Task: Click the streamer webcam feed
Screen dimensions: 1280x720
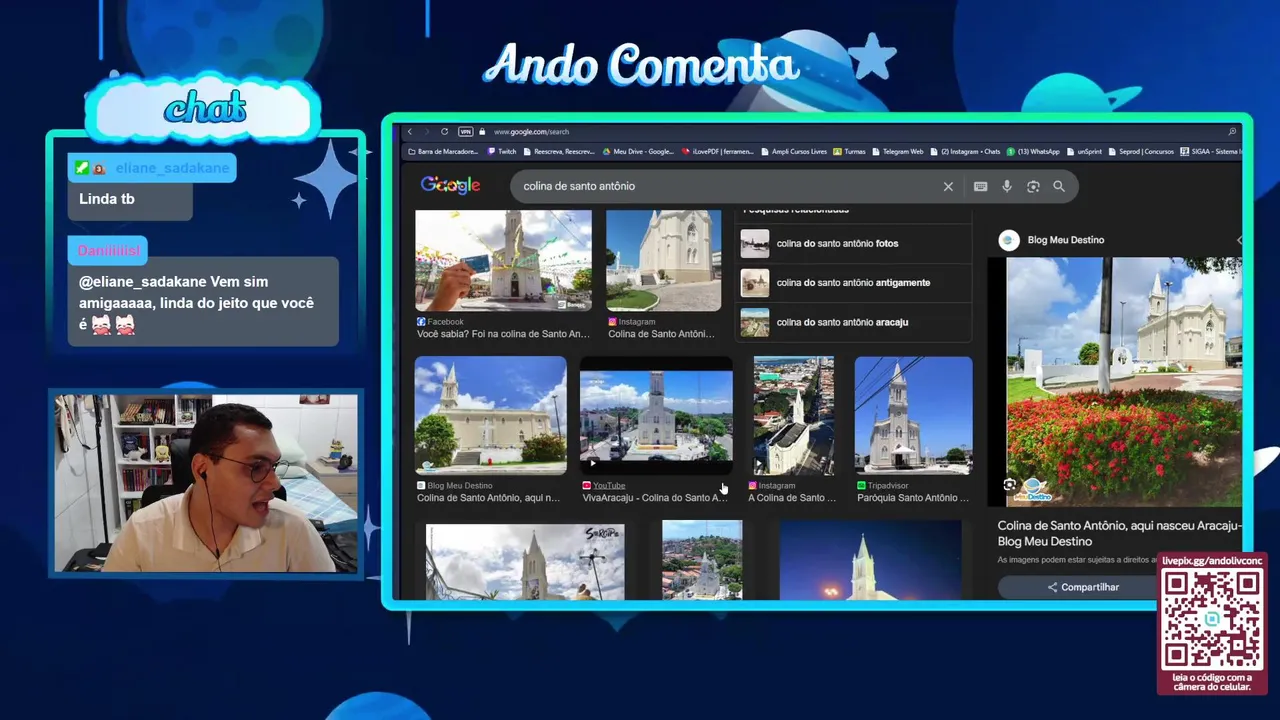Action: click(206, 483)
